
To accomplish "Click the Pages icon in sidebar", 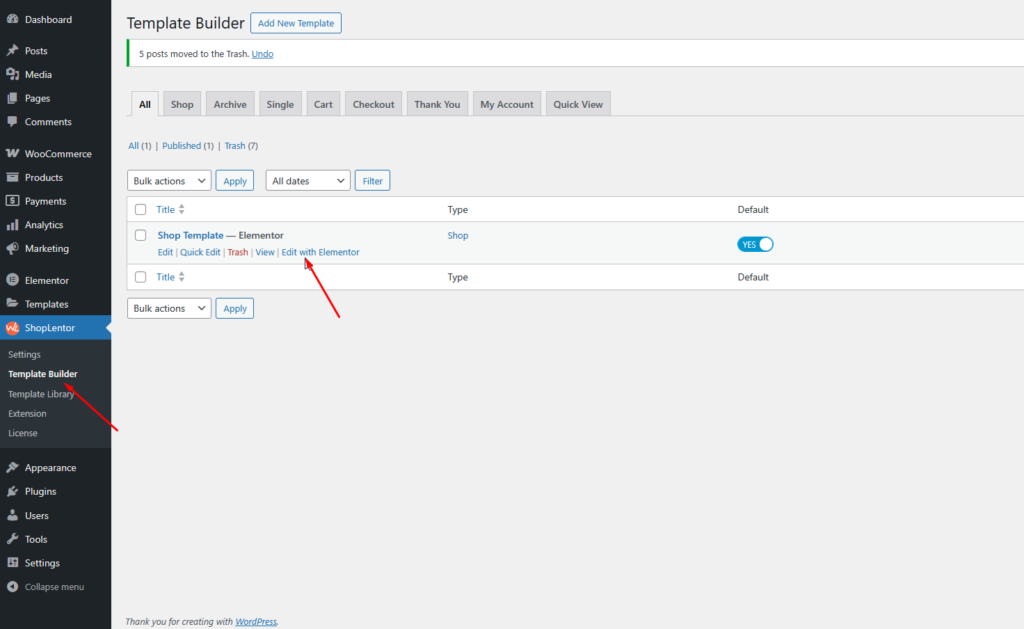I will [12, 98].
